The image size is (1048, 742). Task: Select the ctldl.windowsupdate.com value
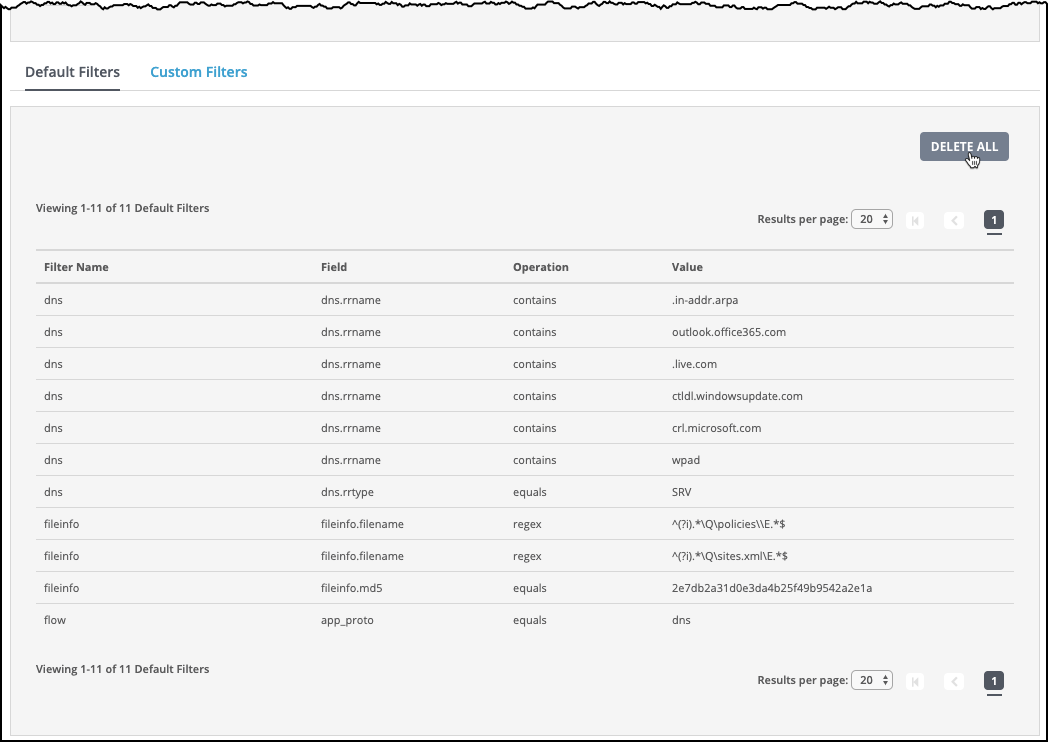click(737, 396)
